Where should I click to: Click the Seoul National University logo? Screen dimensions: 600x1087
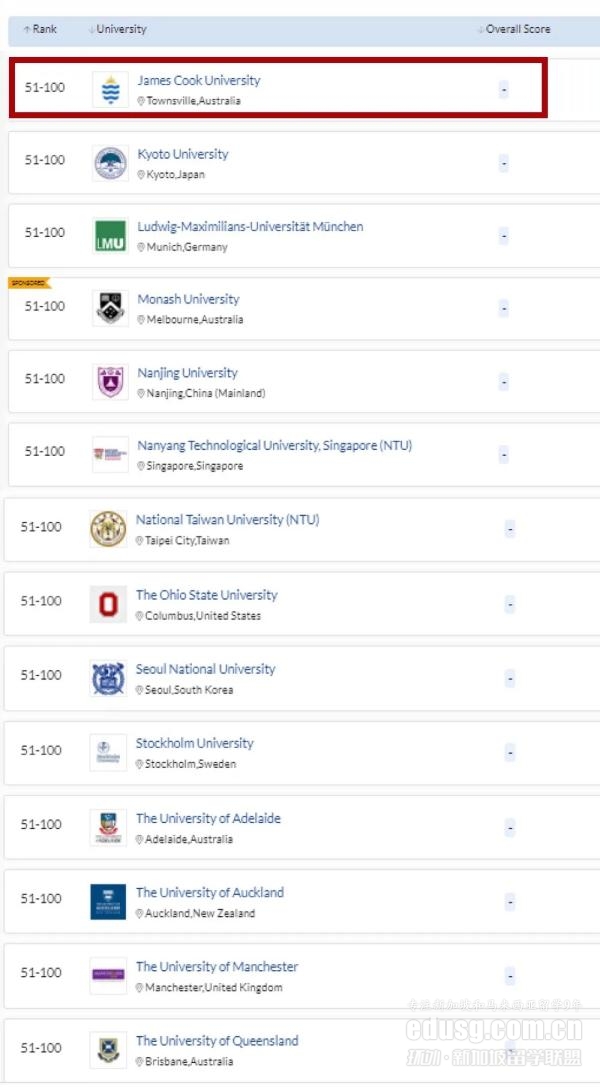(x=108, y=678)
